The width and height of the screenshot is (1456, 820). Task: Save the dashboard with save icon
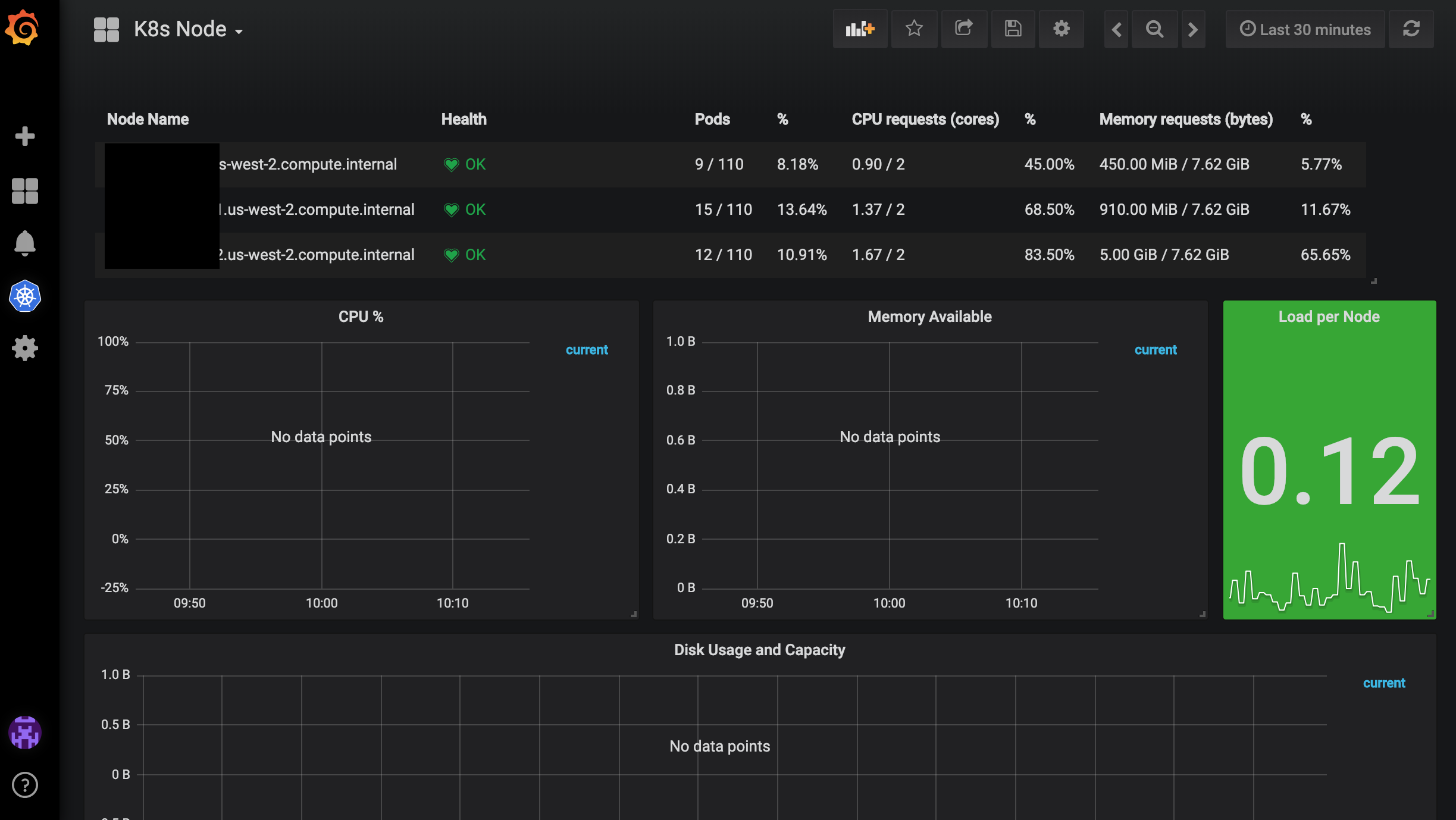[x=1013, y=29]
